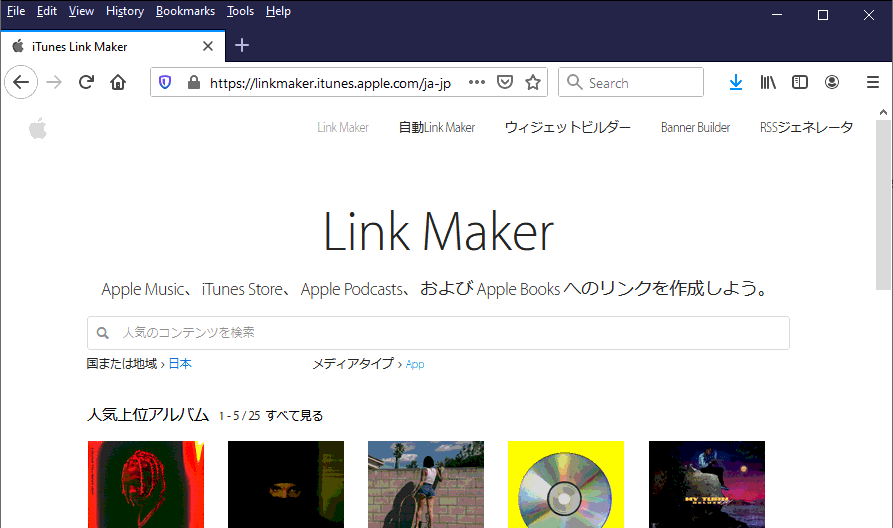Select the iTunes Link Maker tab

(x=113, y=46)
